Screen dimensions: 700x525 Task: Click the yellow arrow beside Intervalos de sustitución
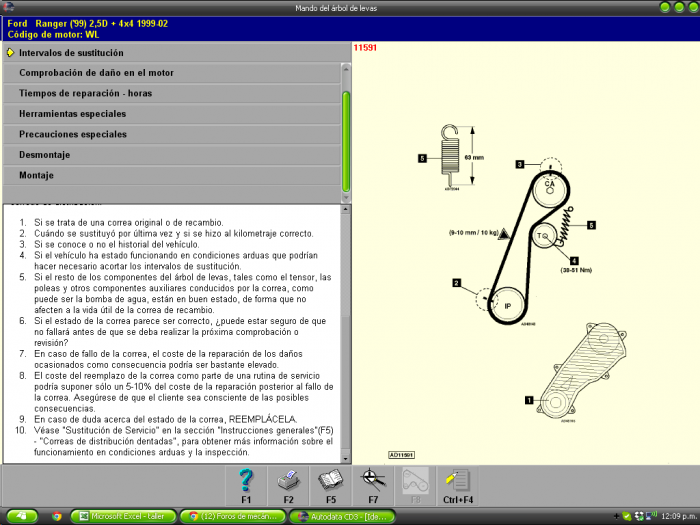click(x=10, y=53)
